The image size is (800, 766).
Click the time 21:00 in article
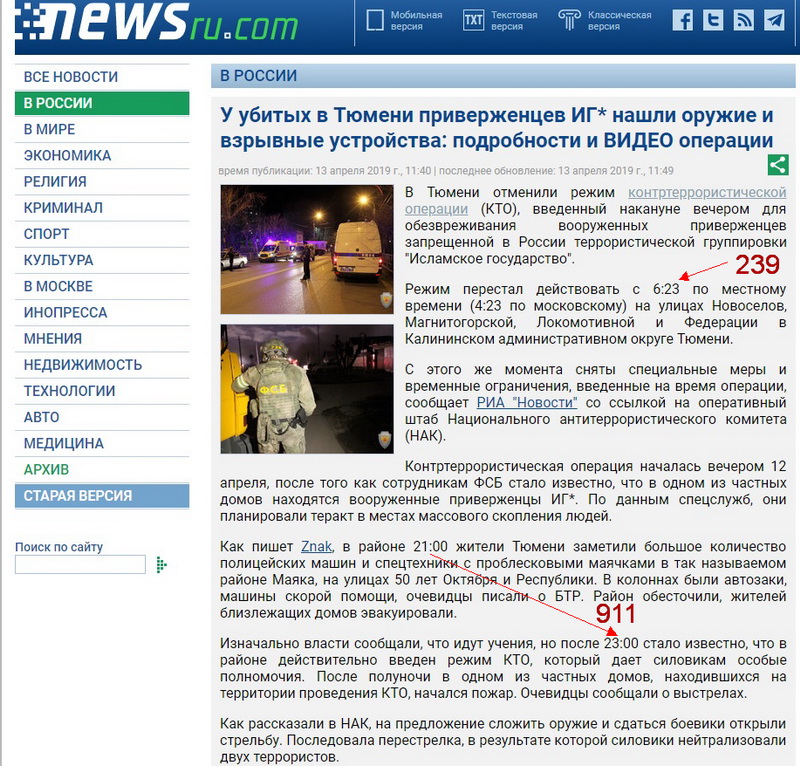coord(430,547)
